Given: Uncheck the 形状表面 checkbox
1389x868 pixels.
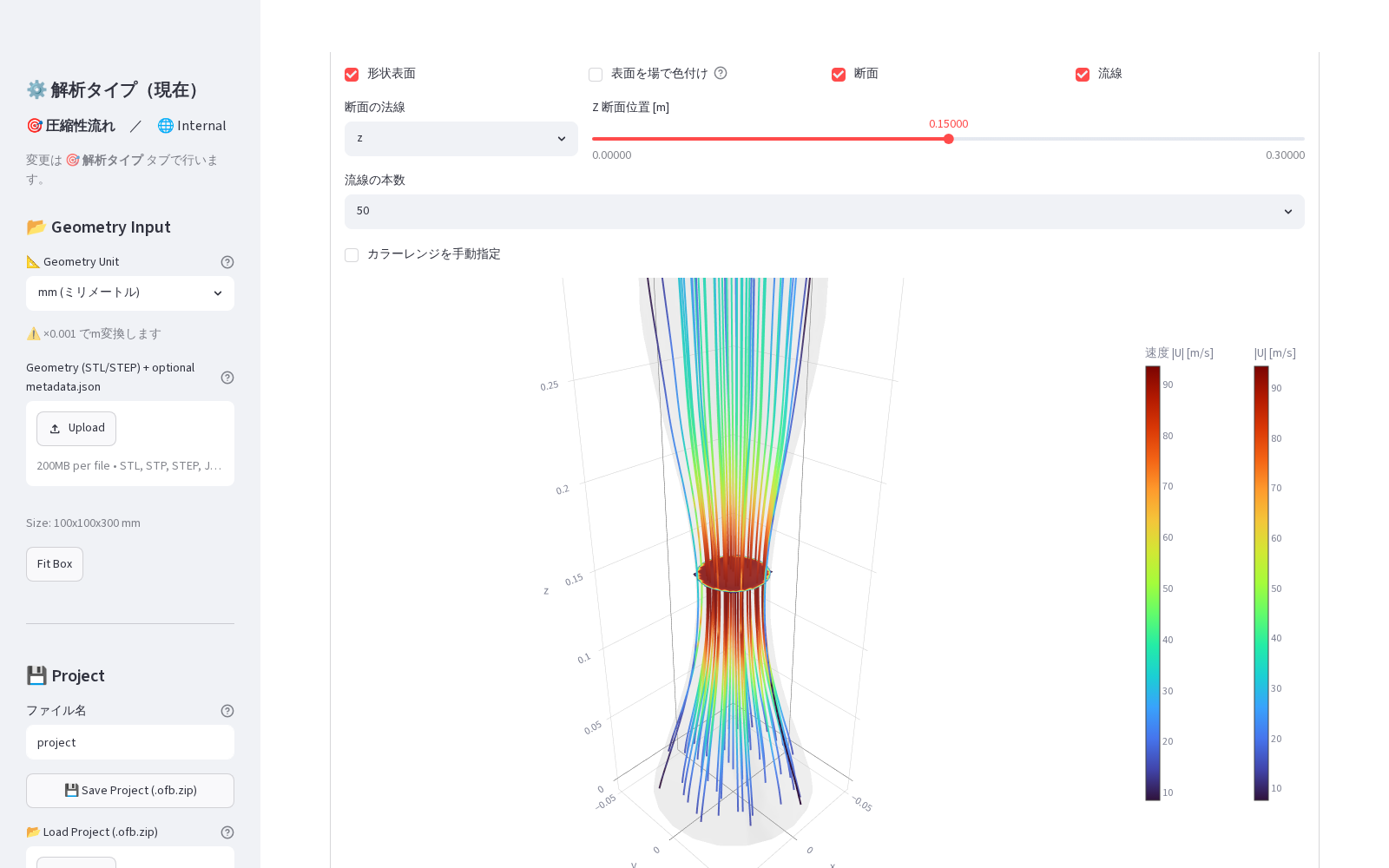Looking at the screenshot, I should click(x=352, y=75).
